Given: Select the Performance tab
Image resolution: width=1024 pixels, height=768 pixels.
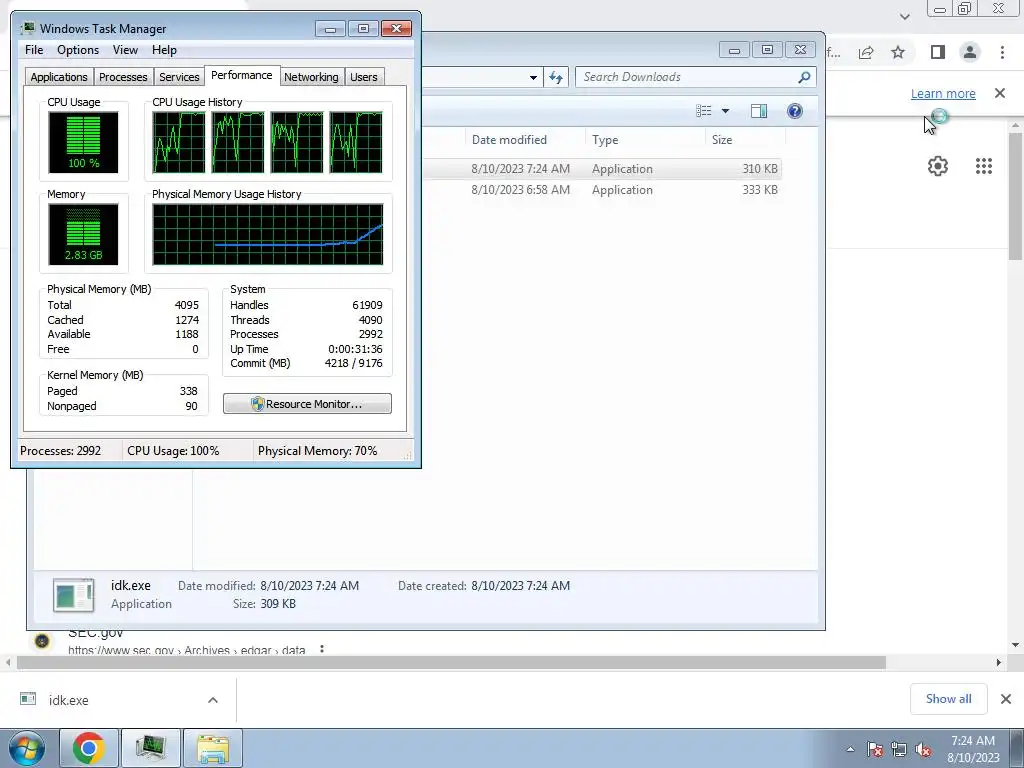Looking at the screenshot, I should click(242, 75).
